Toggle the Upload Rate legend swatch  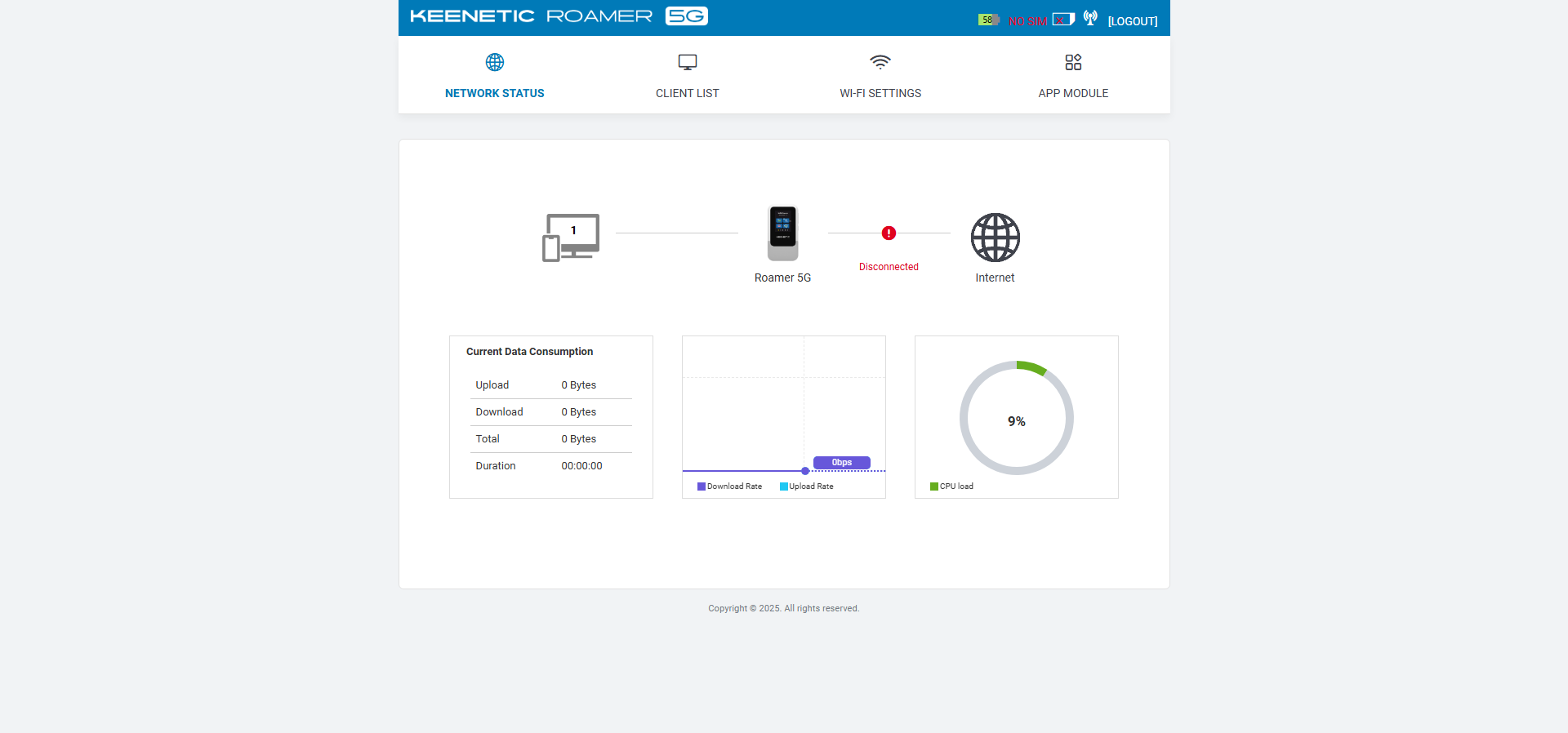pos(783,486)
